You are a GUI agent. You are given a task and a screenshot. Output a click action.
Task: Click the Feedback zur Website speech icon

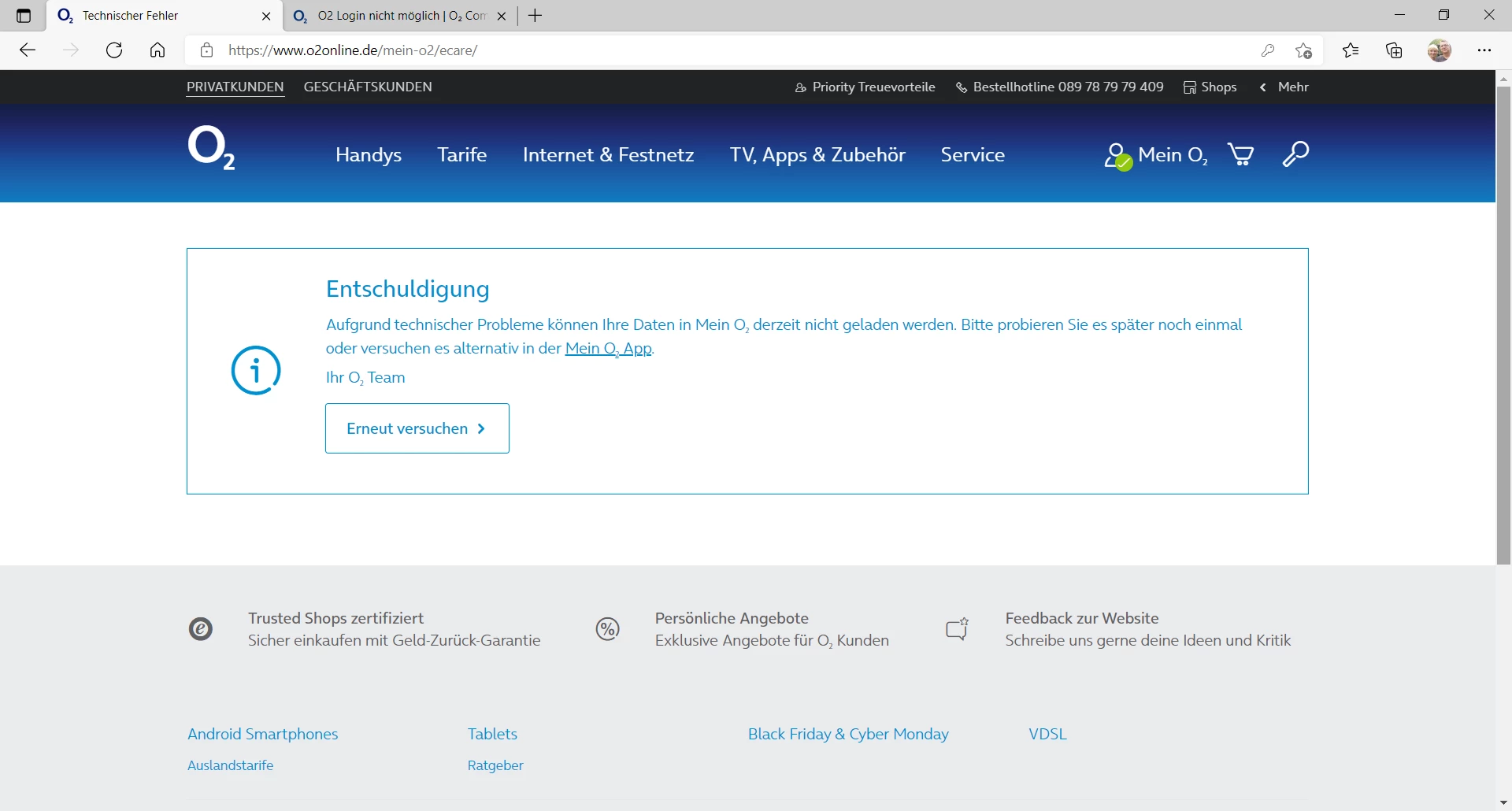click(x=957, y=629)
